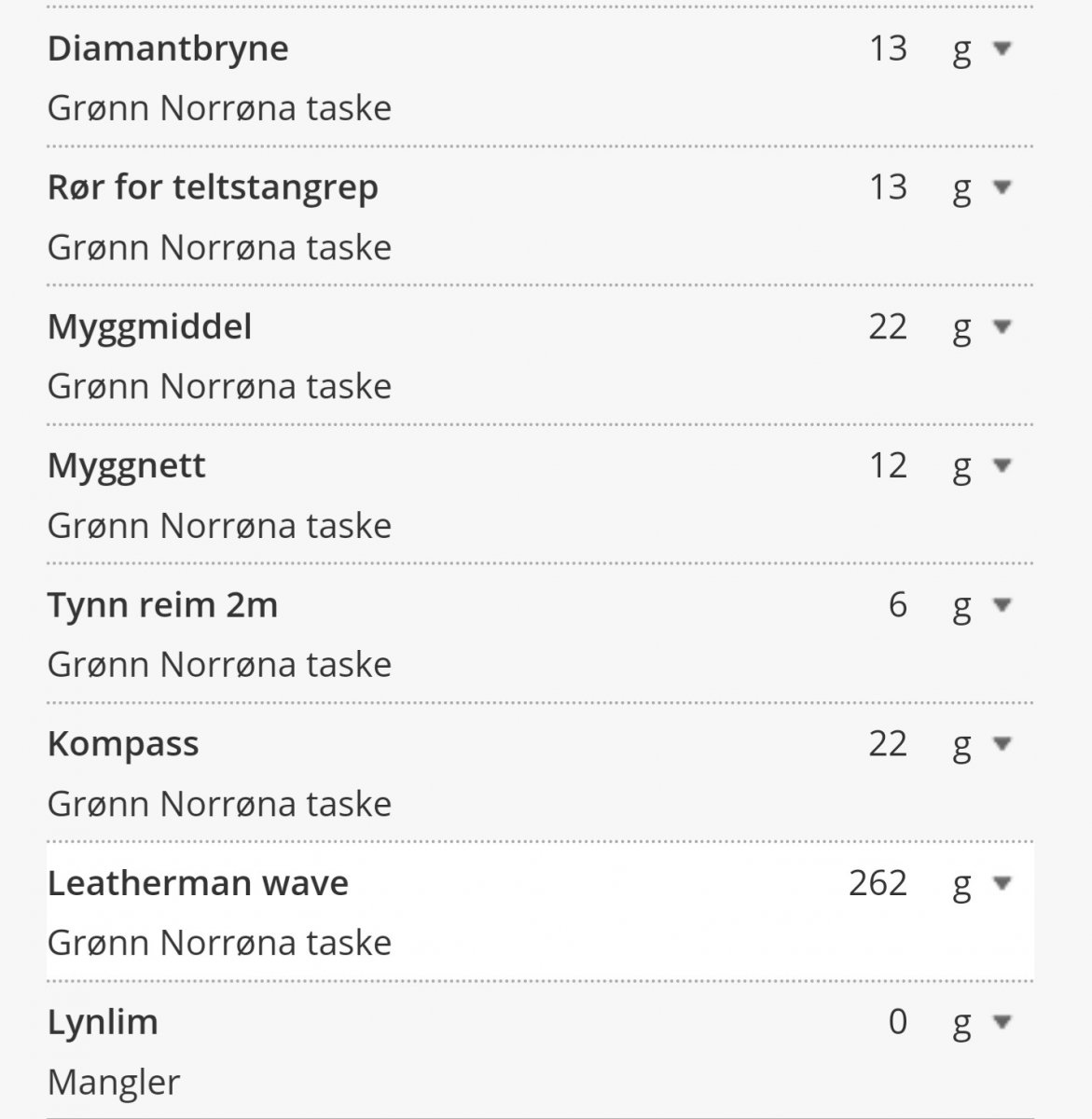This screenshot has height=1119, width=1092.
Task: Edit the 0 weight value for Lynlim
Action: pos(897,1022)
